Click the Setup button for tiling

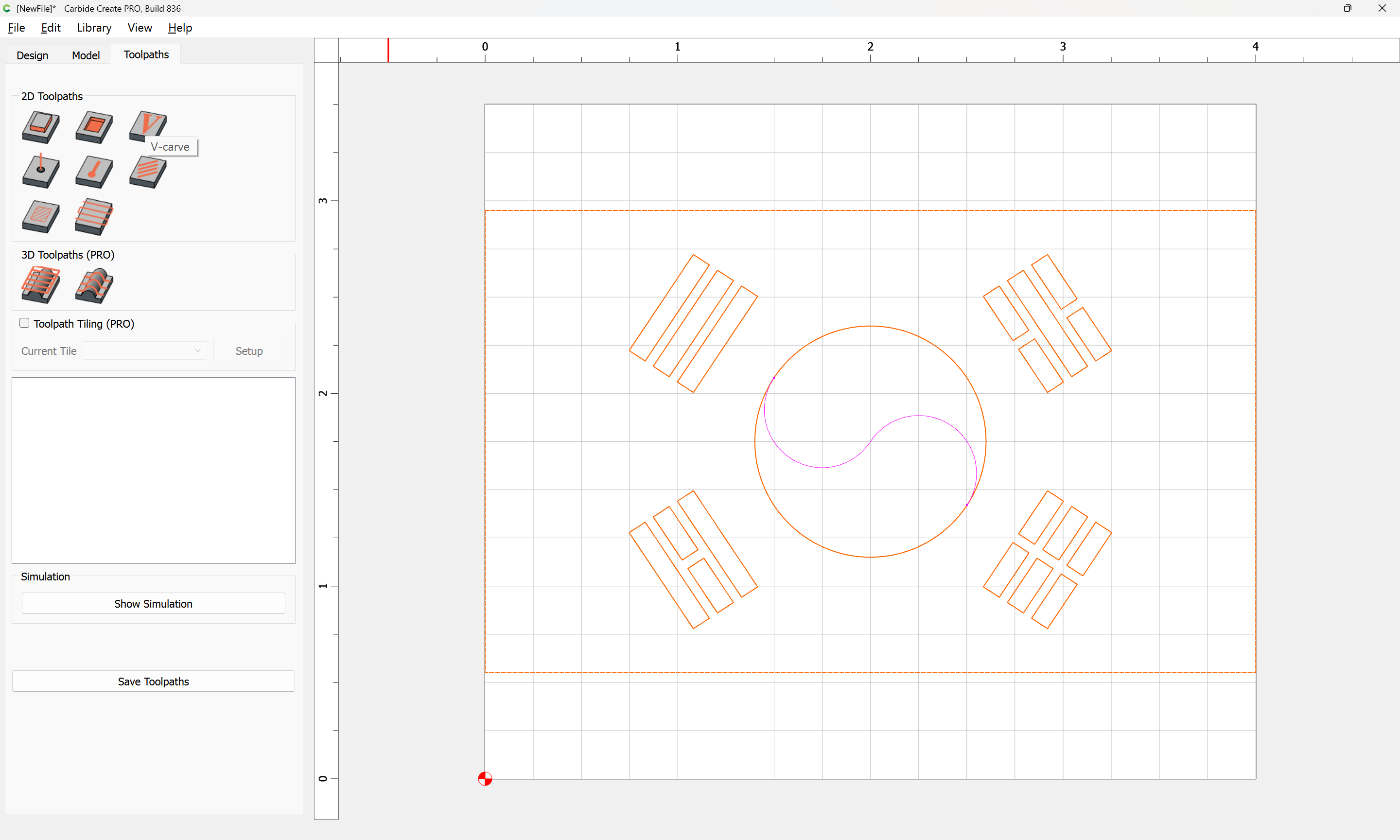249,351
